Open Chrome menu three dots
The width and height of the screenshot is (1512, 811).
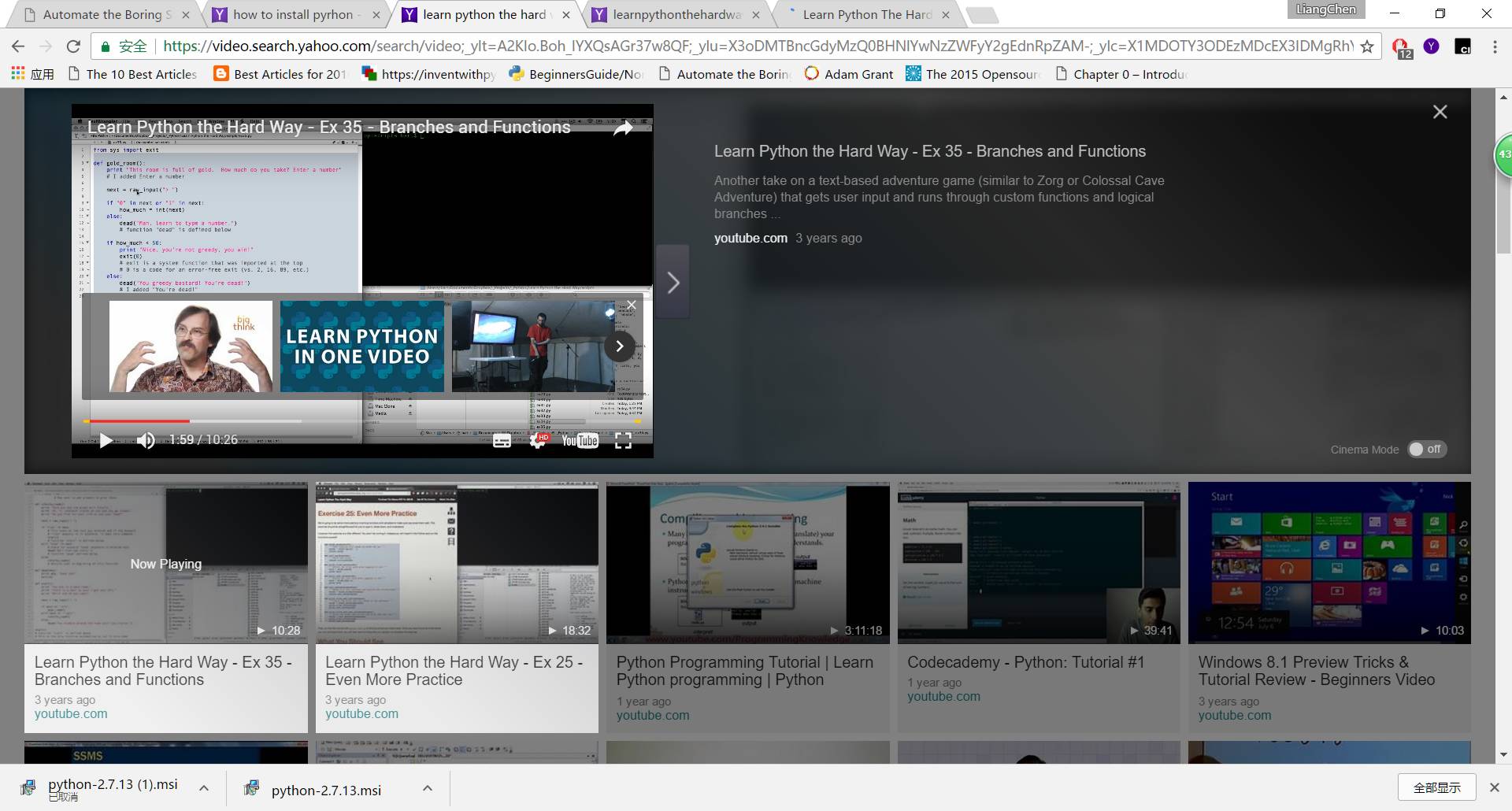point(1495,46)
